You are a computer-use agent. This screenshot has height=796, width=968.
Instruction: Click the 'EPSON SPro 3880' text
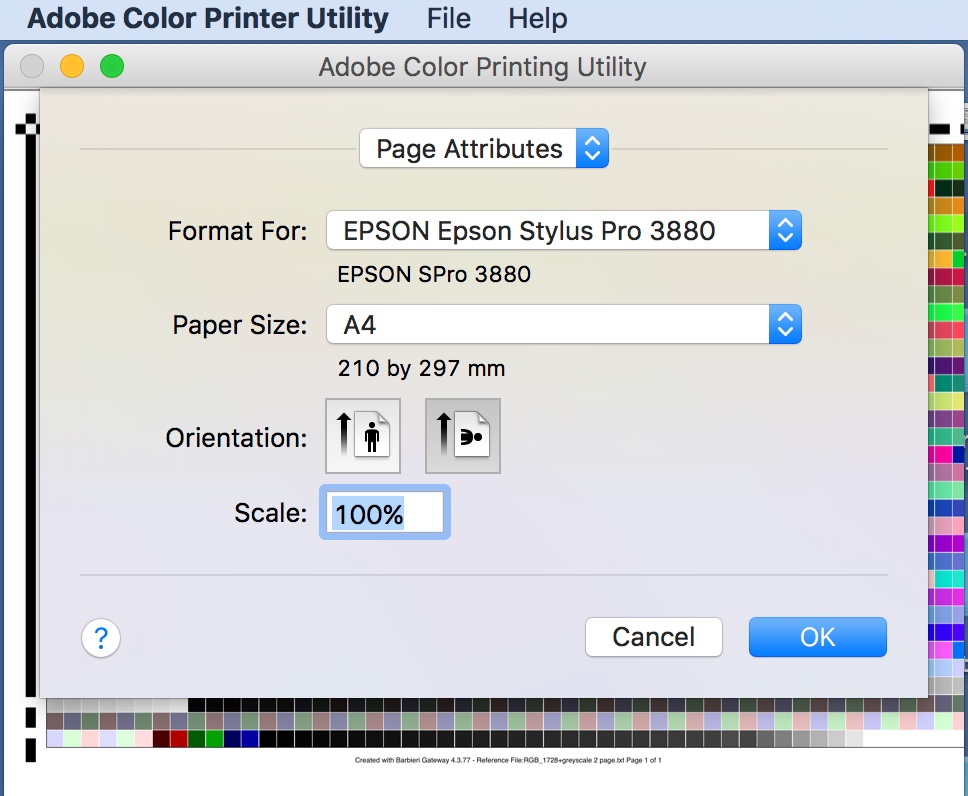pyautogui.click(x=434, y=274)
